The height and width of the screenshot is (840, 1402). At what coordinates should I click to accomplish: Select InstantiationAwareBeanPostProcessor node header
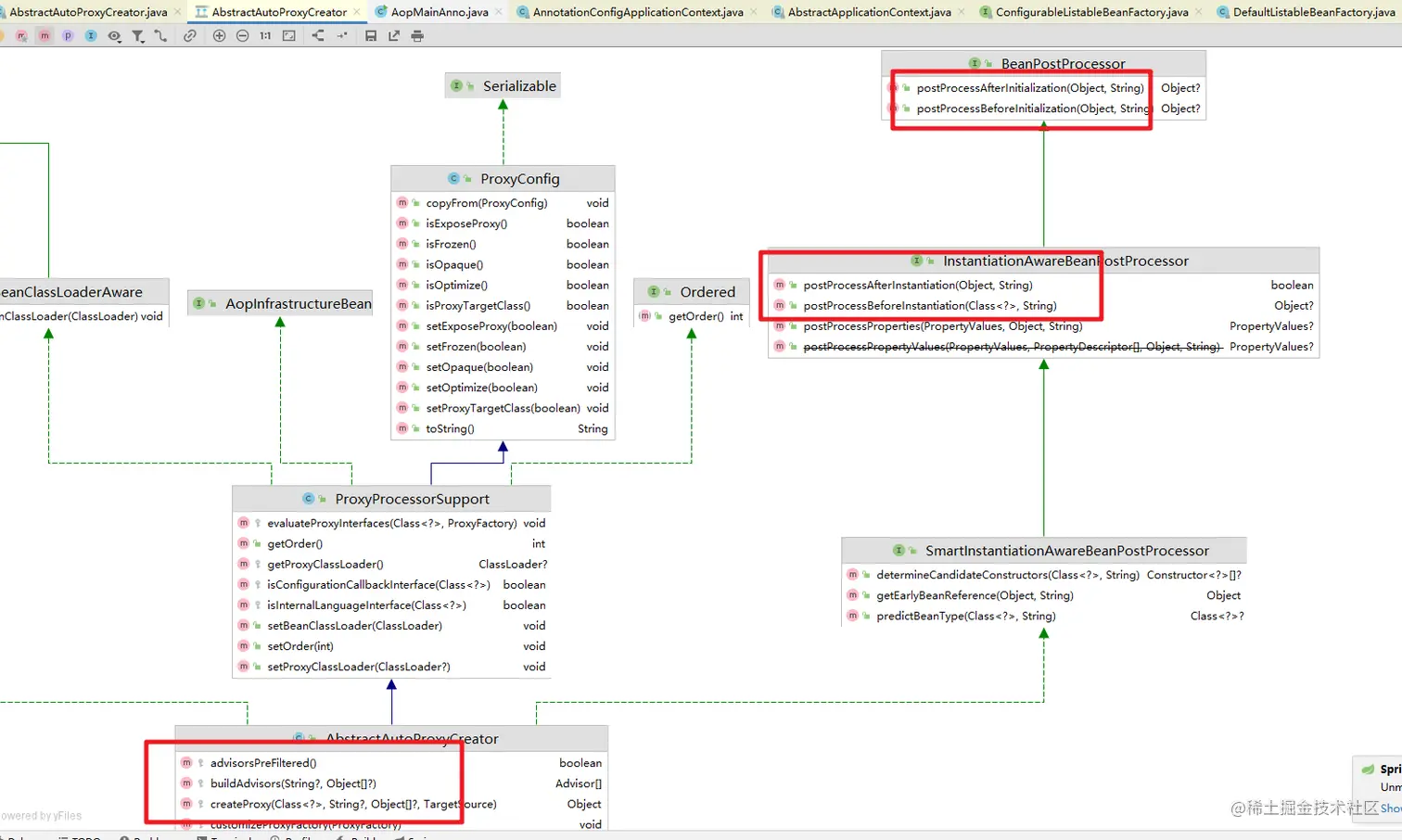point(1044,261)
